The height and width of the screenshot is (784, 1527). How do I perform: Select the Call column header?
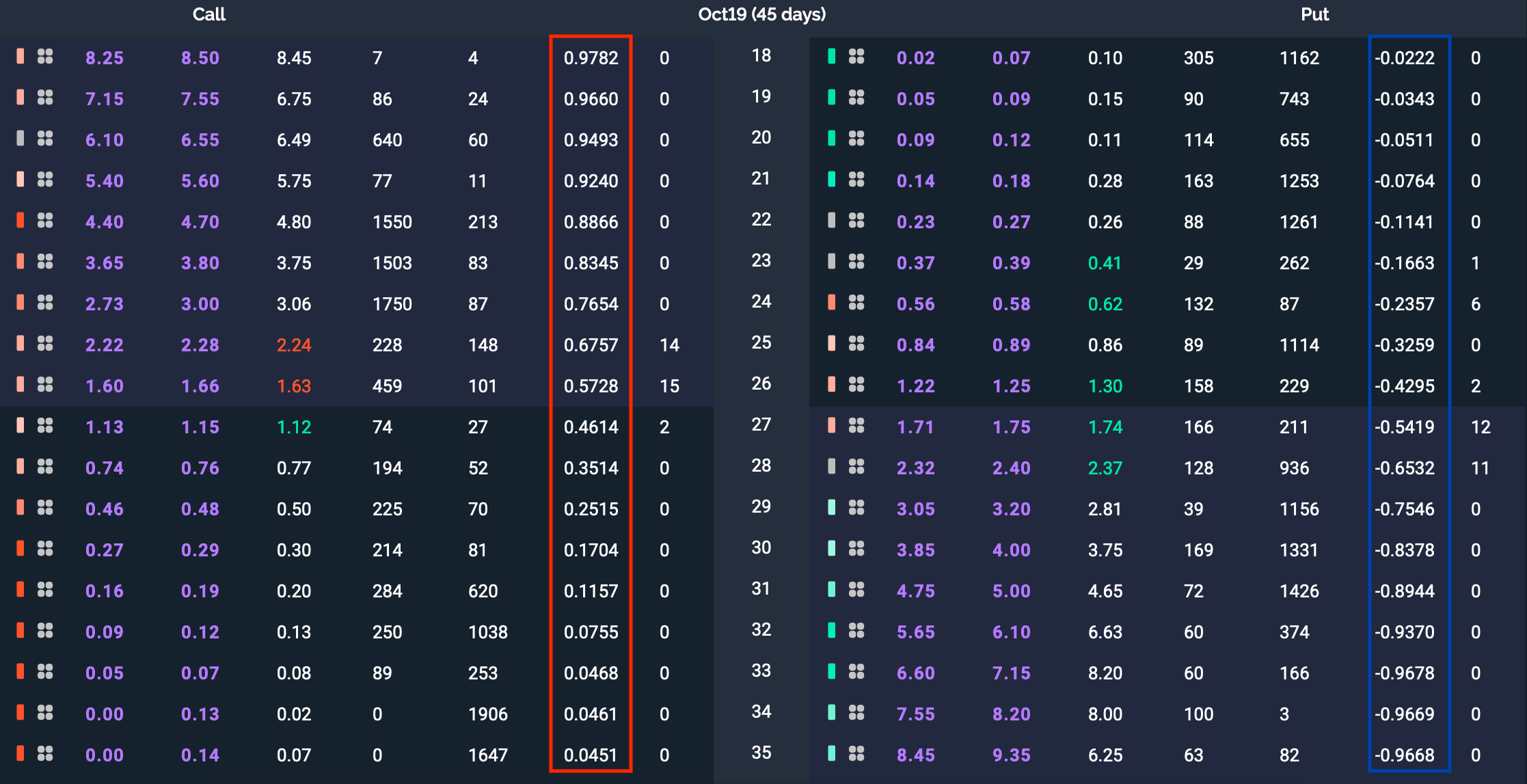point(209,14)
